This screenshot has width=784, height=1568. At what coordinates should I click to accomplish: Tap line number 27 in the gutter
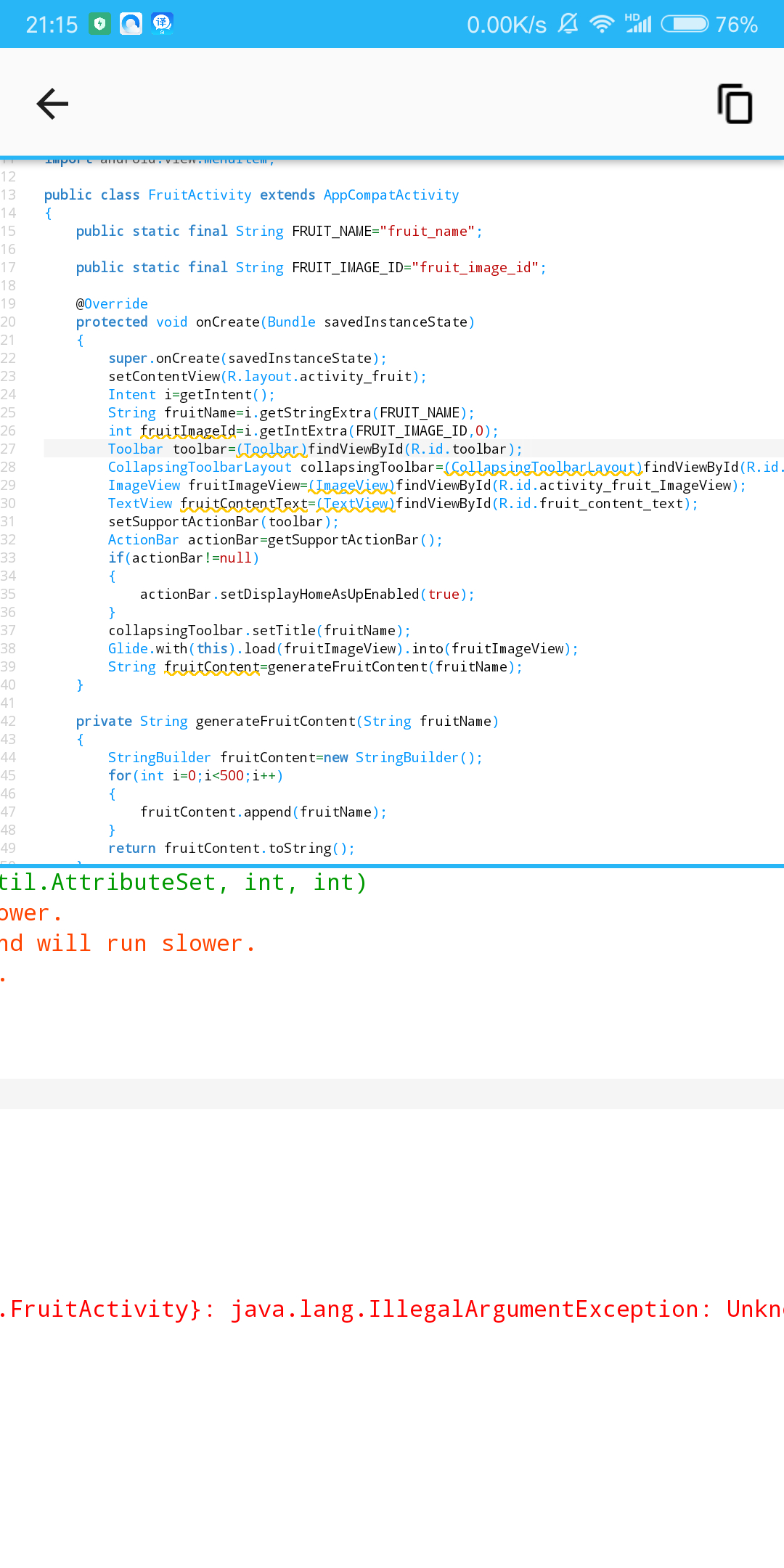(x=8, y=449)
